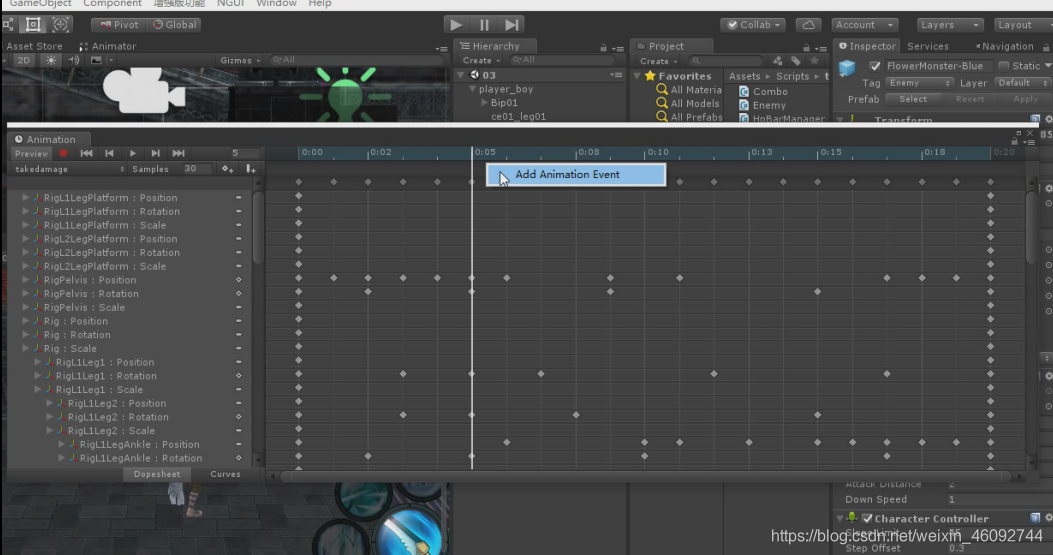This screenshot has width=1053, height=555.
Task: Toggle the Static checkbox
Action: (x=1004, y=66)
